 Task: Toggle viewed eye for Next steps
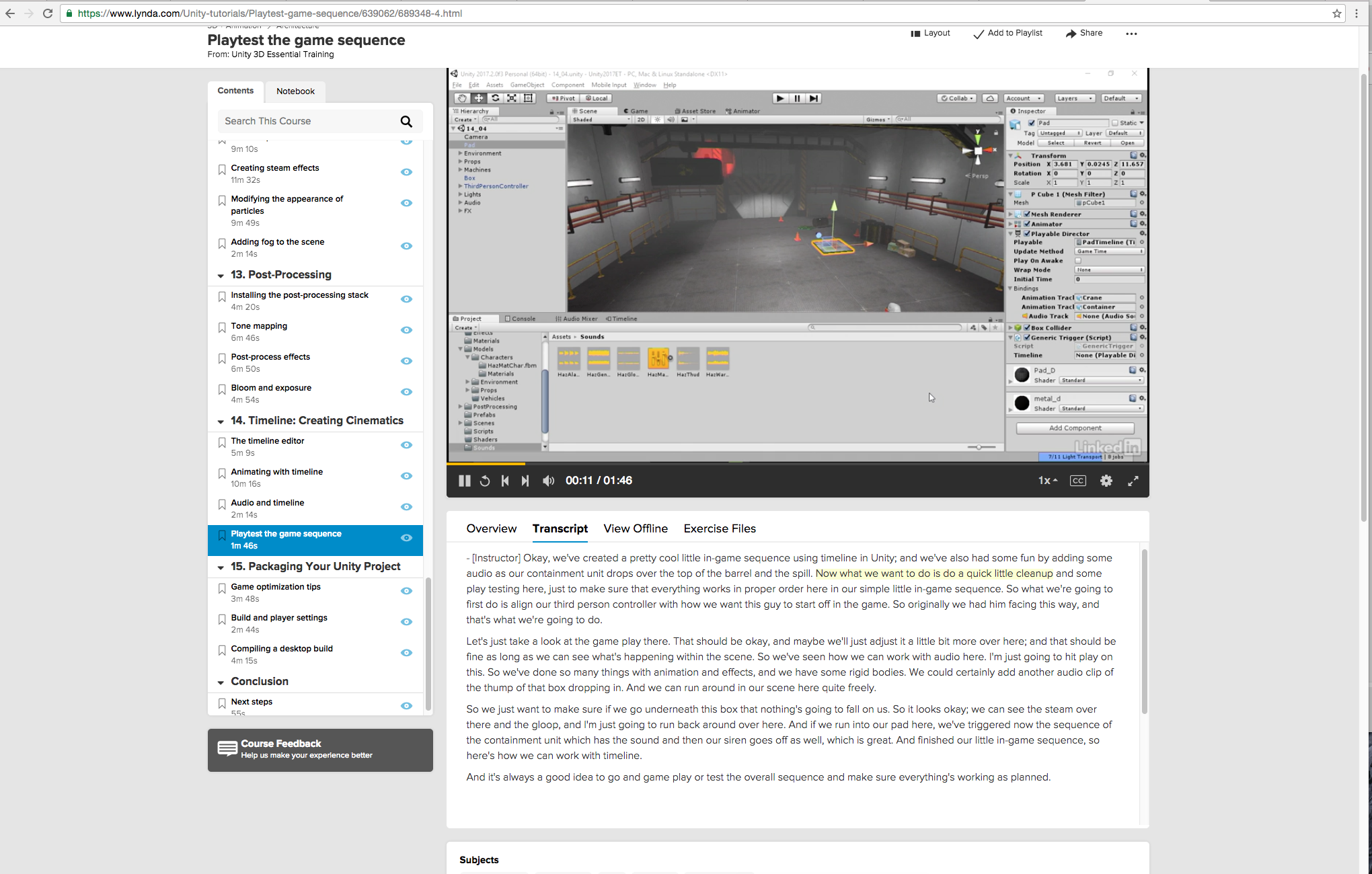(x=406, y=706)
